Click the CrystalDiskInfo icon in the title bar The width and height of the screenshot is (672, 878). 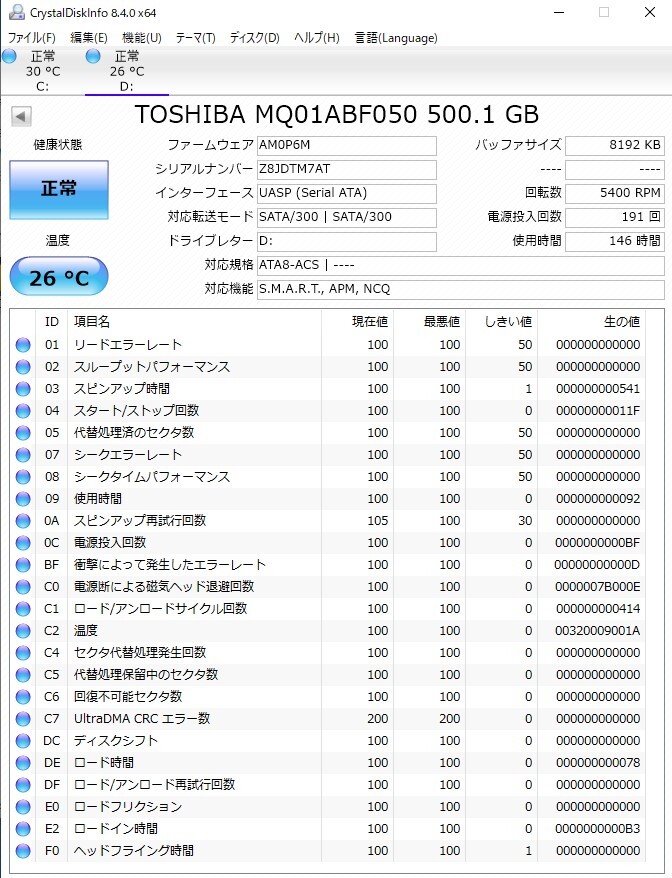14,12
